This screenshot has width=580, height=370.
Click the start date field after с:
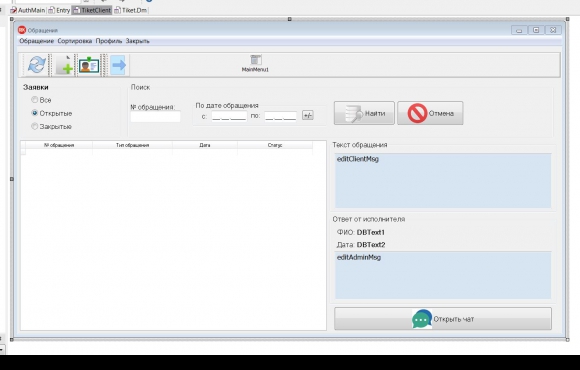[x=229, y=116]
